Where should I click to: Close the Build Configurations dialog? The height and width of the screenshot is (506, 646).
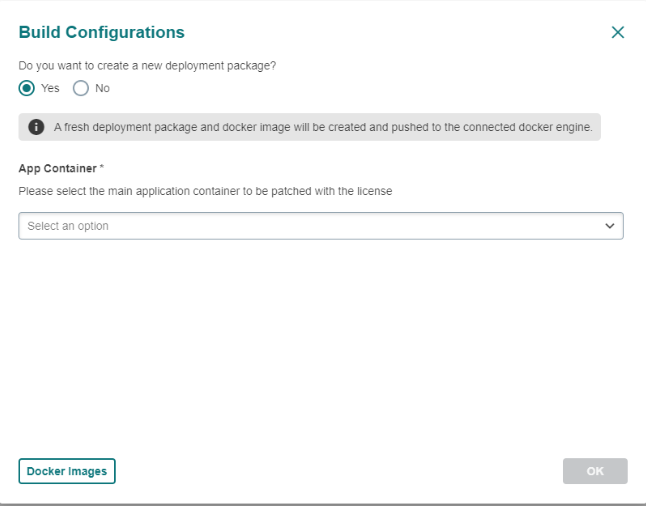[617, 32]
